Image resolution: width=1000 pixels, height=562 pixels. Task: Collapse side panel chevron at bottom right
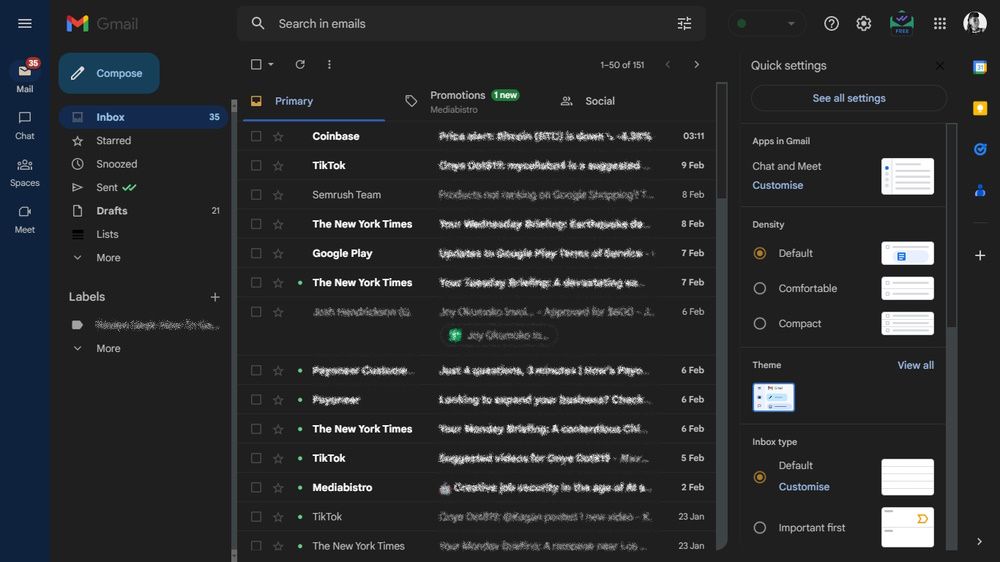click(980, 542)
